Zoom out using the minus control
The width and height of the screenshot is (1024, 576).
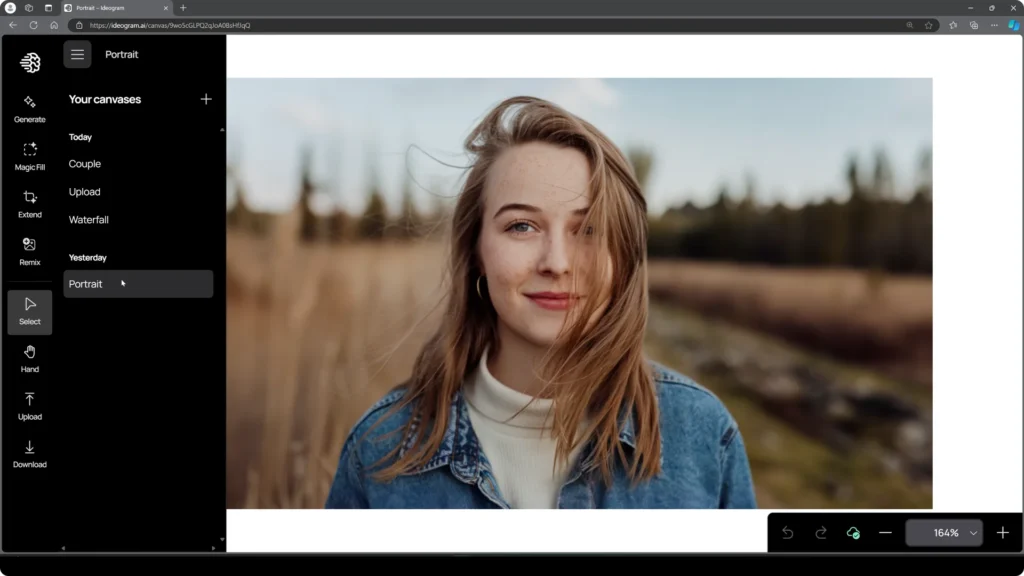point(884,533)
